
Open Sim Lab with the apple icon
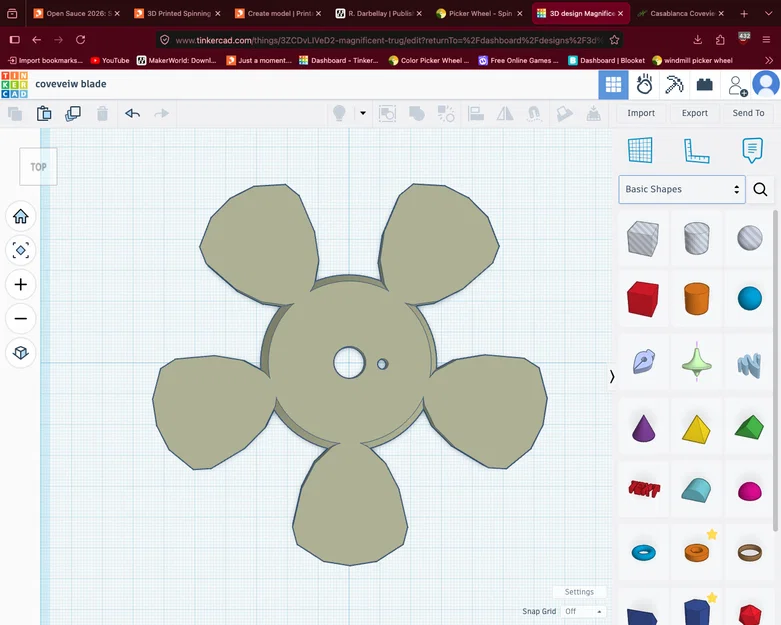[644, 85]
